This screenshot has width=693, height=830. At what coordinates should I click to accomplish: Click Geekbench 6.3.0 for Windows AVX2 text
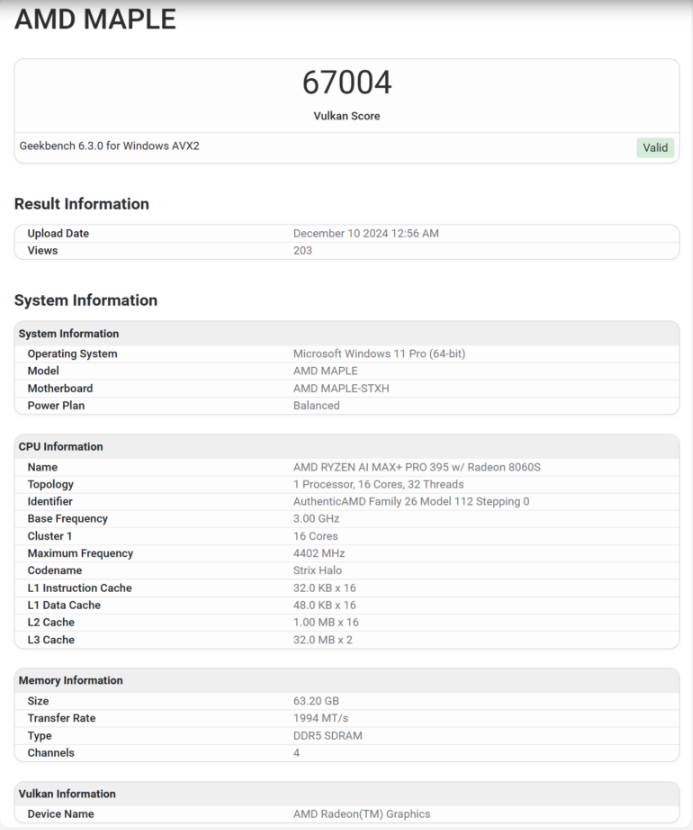pos(110,146)
